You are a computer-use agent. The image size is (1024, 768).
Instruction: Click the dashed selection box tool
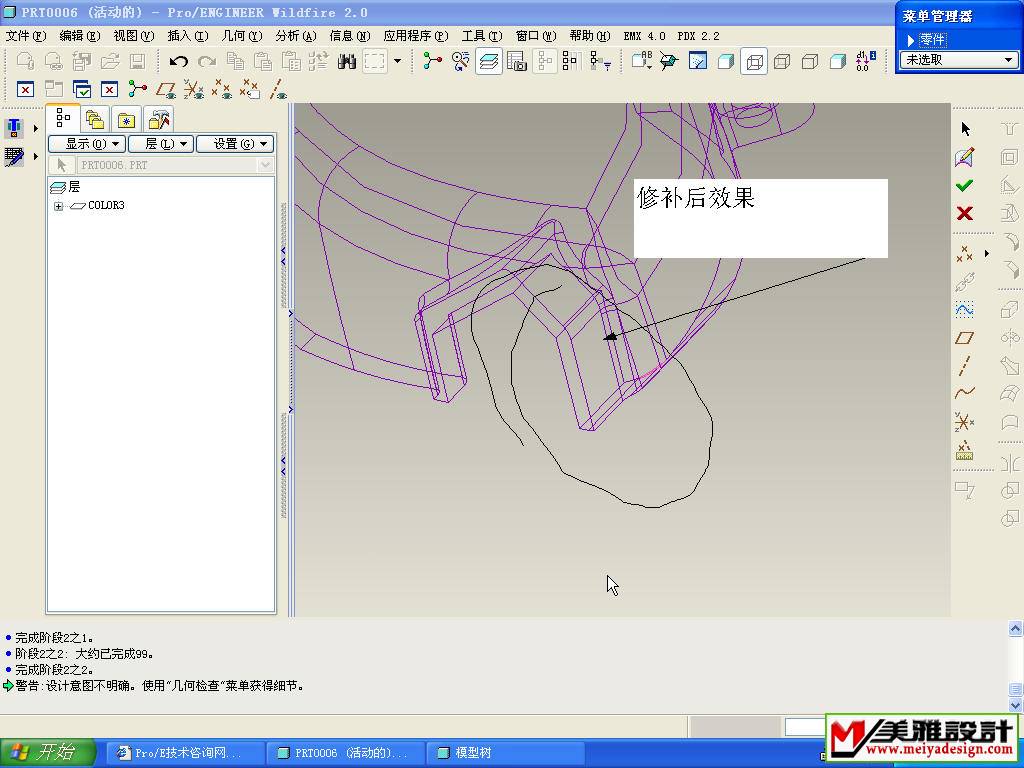coord(375,62)
